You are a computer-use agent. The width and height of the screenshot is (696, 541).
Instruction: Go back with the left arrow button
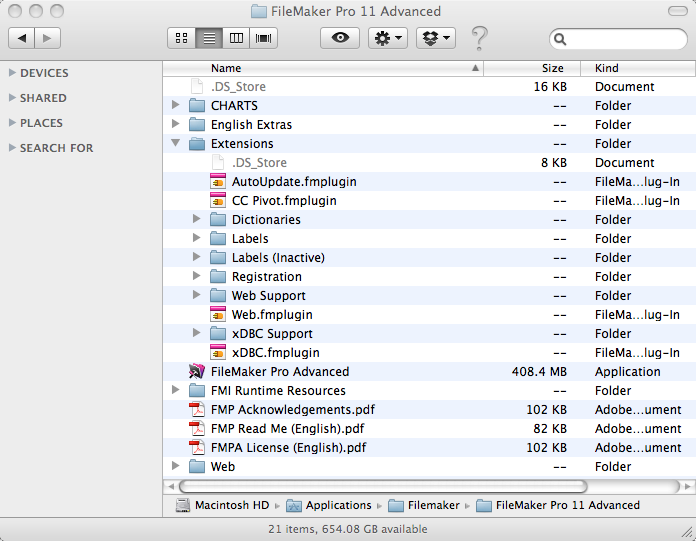(21, 38)
